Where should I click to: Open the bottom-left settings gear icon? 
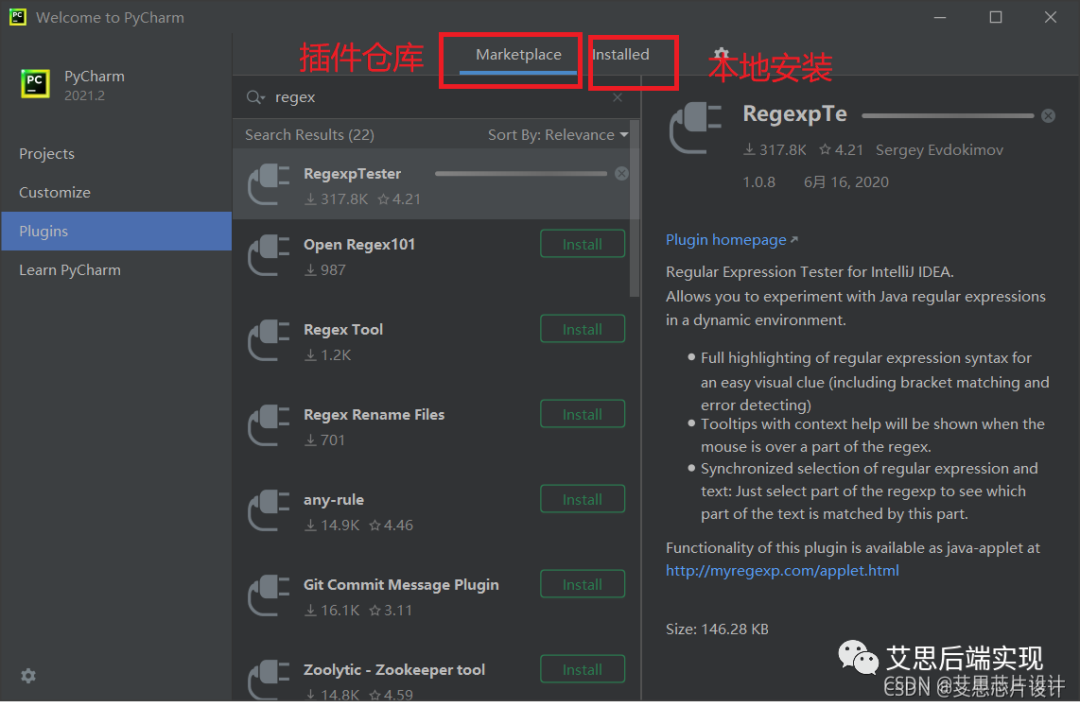(x=28, y=676)
